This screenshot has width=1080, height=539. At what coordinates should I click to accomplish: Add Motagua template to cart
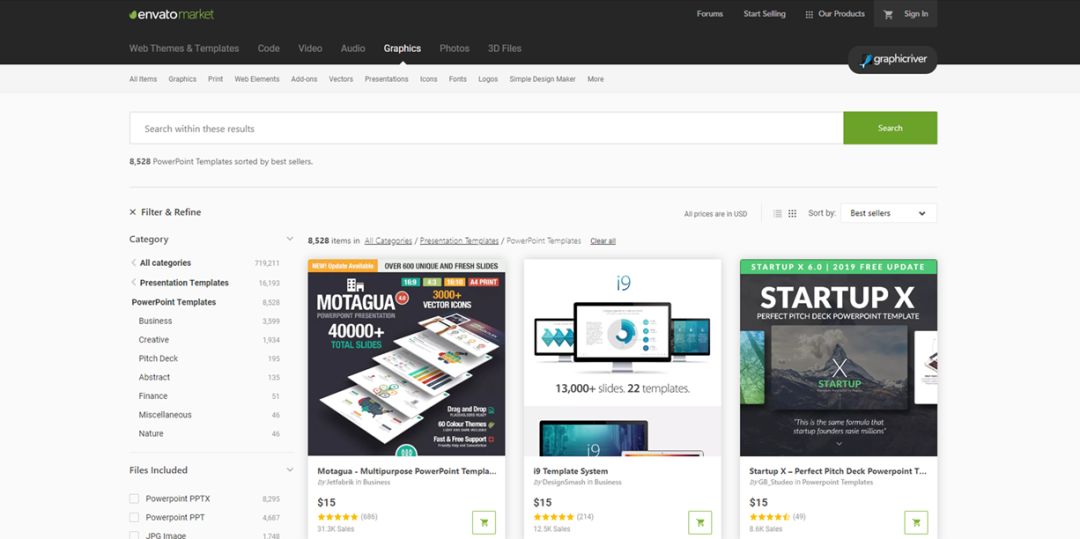point(484,522)
